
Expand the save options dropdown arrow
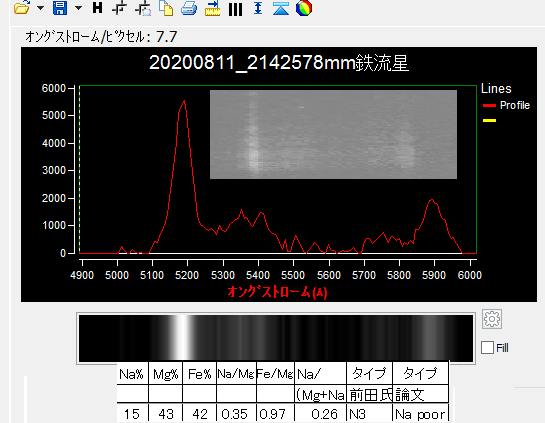79,8
